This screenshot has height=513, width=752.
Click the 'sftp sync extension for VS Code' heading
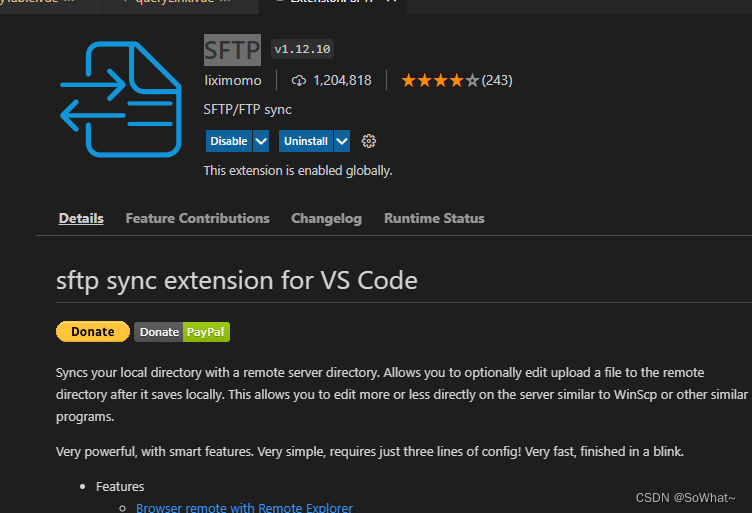coord(237,280)
